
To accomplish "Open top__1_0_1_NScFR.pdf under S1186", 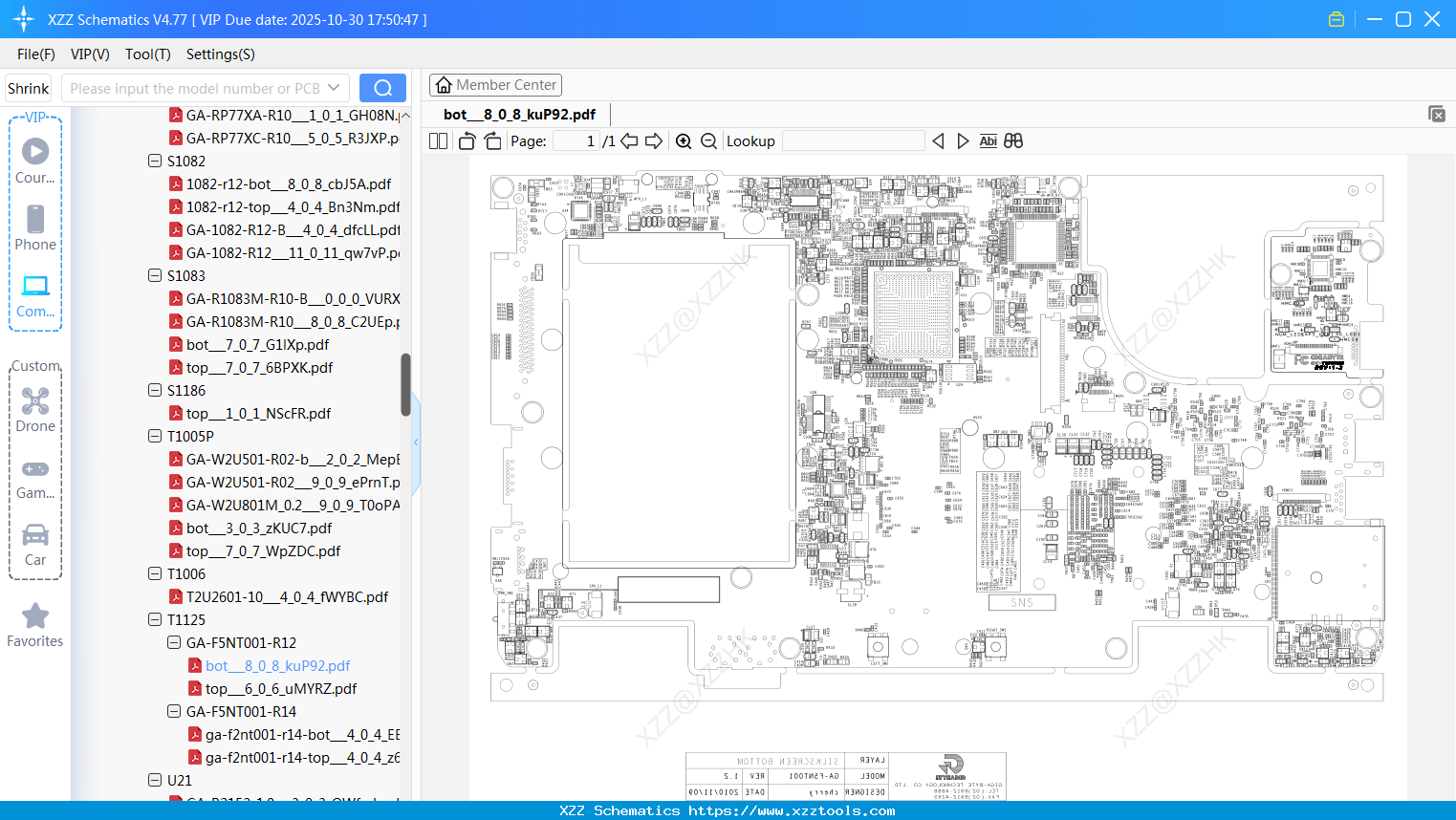I will (258, 413).
